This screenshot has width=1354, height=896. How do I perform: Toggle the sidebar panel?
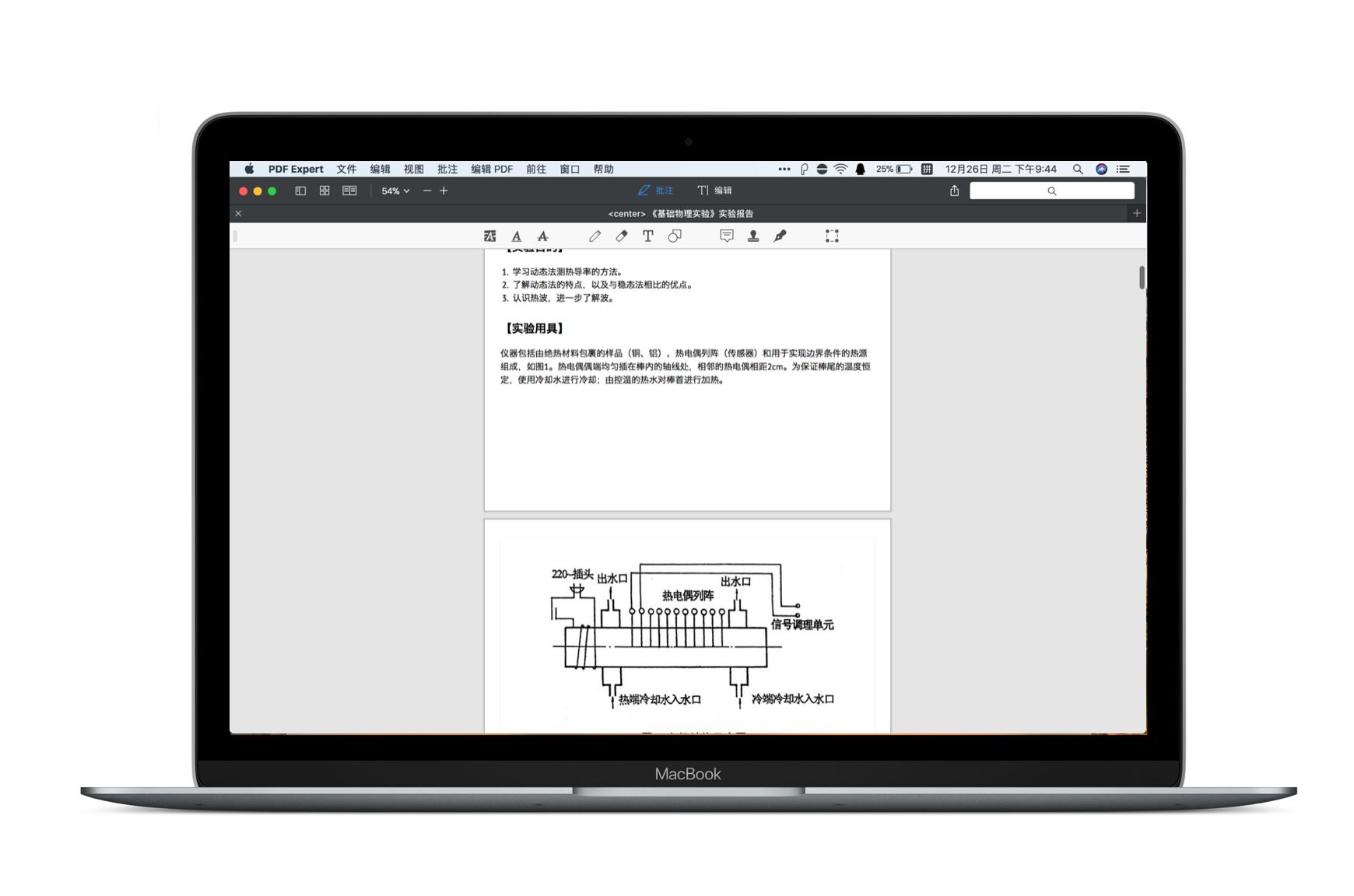point(300,191)
